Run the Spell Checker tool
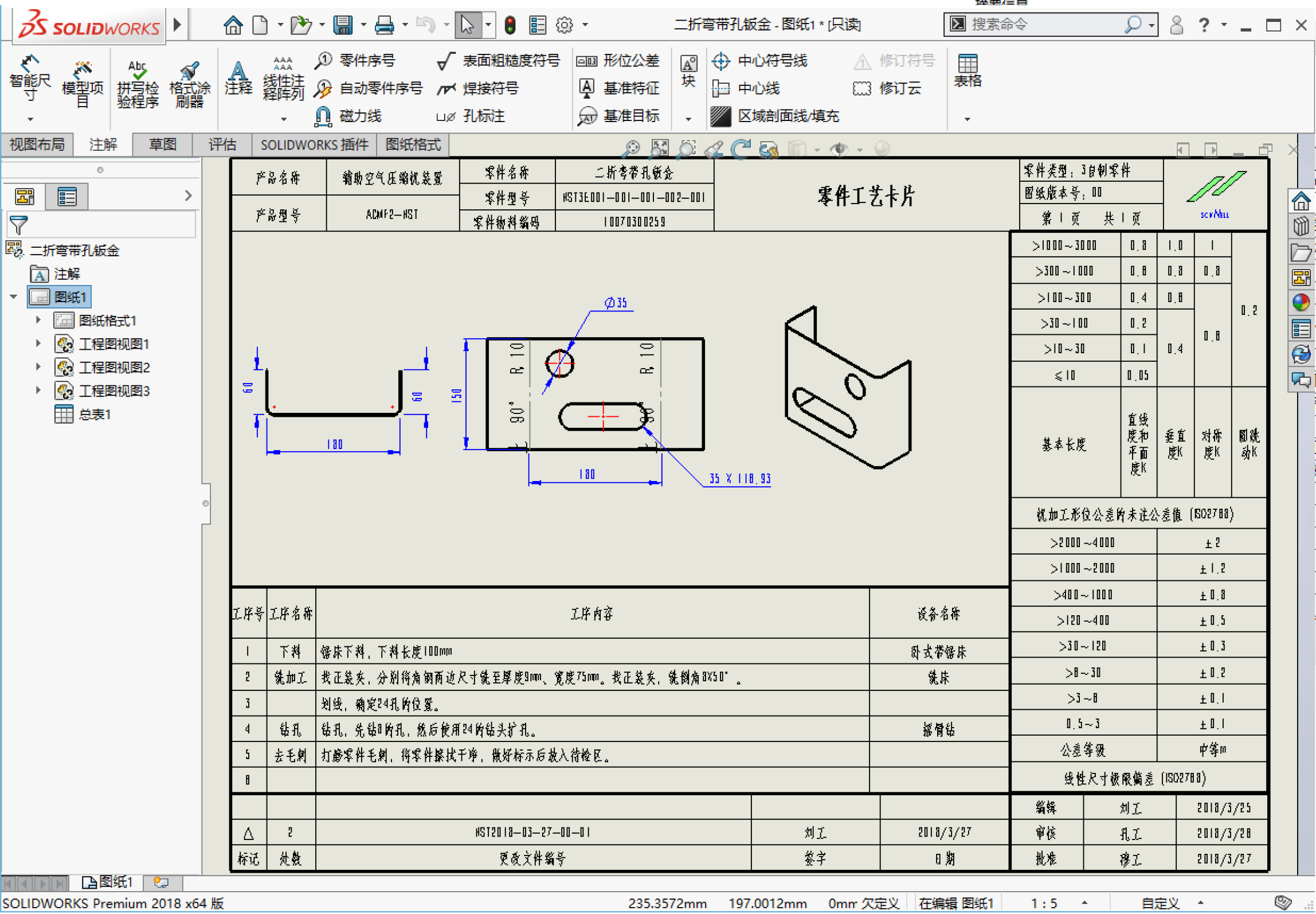Viewport: 1316px width, 914px height. [x=138, y=84]
